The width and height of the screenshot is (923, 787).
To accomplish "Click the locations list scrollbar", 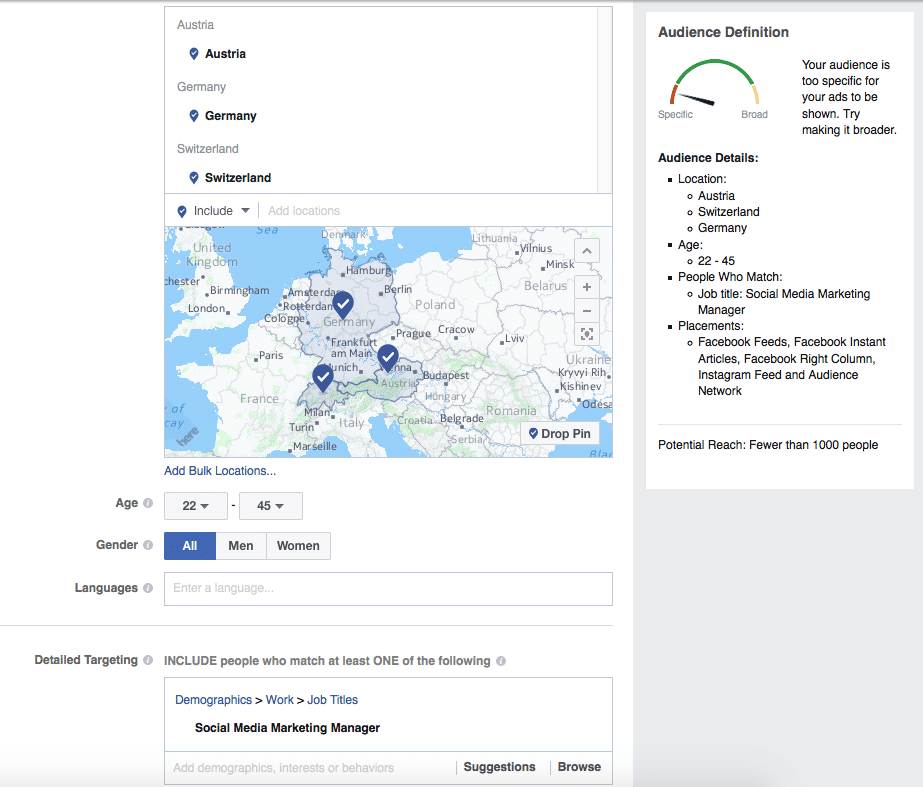I will pyautogui.click(x=605, y=100).
